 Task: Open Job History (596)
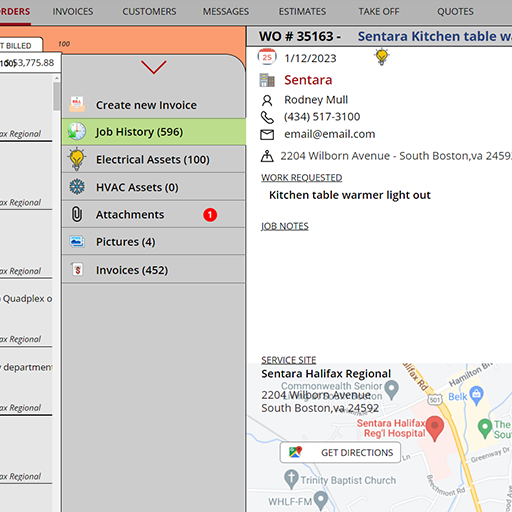pos(154,132)
